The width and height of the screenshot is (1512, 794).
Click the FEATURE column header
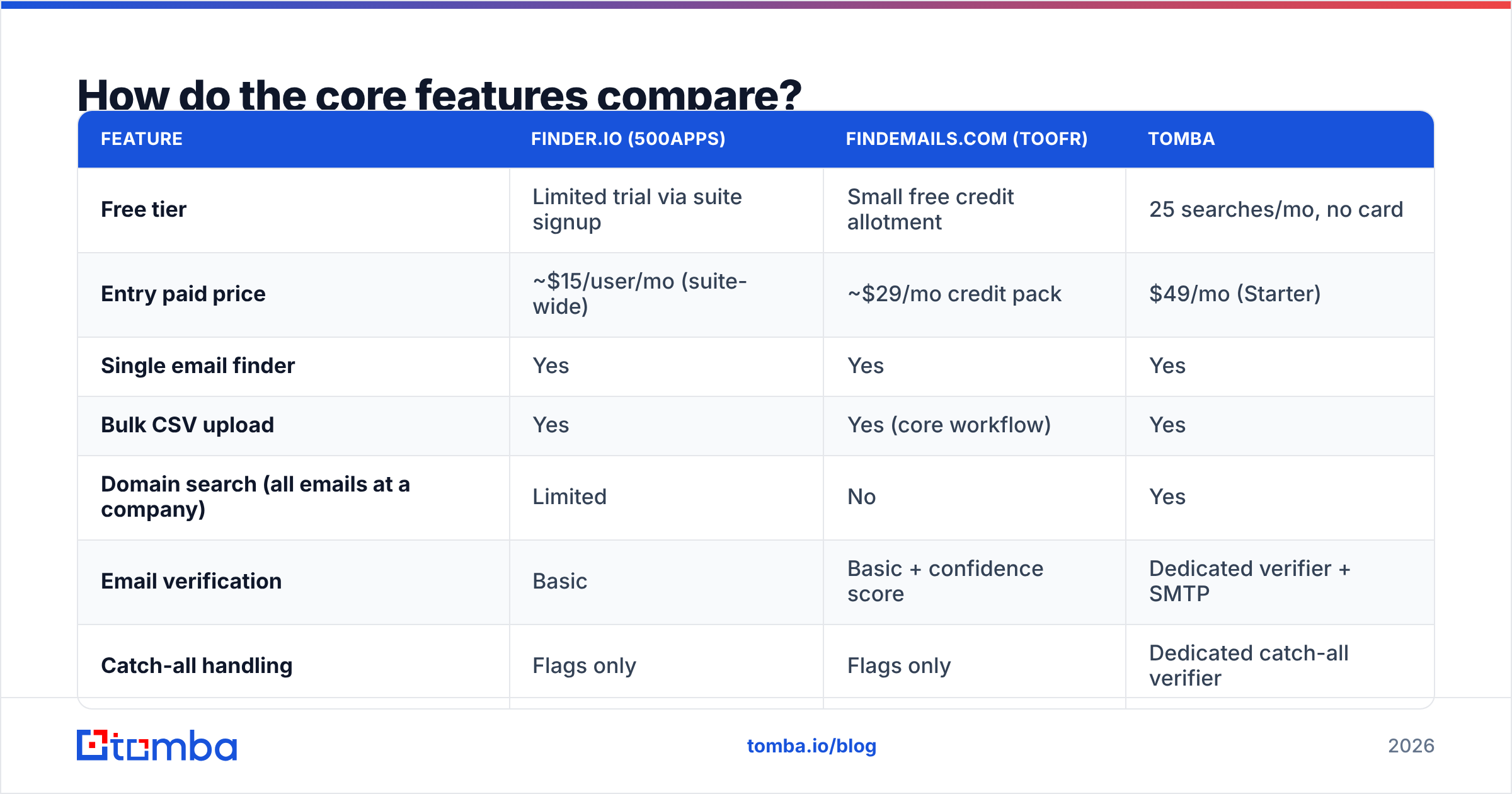coord(142,139)
